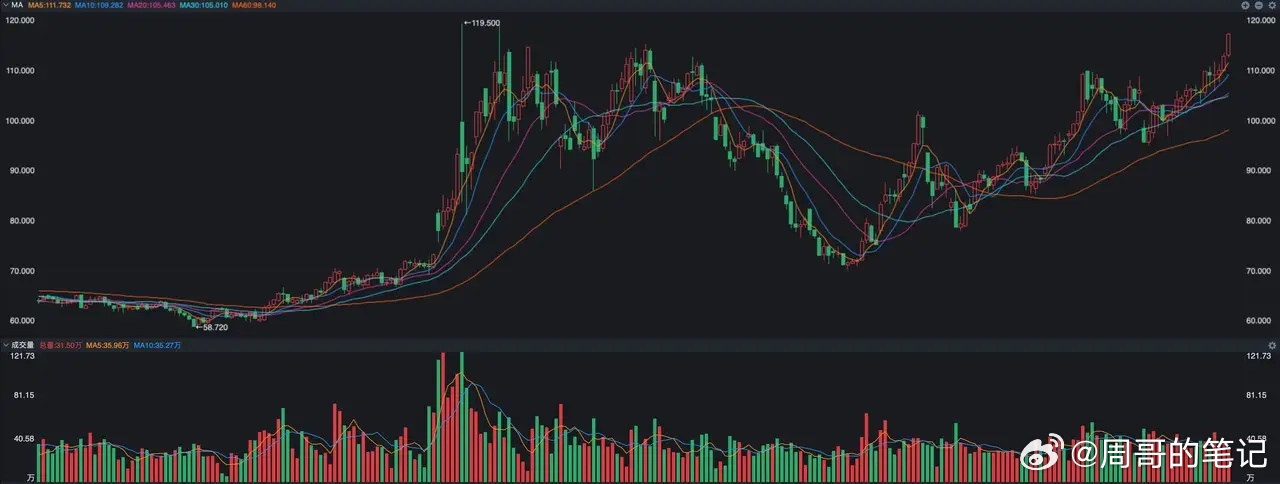
Task: Click the MA indicator name label
Action: point(17,5)
